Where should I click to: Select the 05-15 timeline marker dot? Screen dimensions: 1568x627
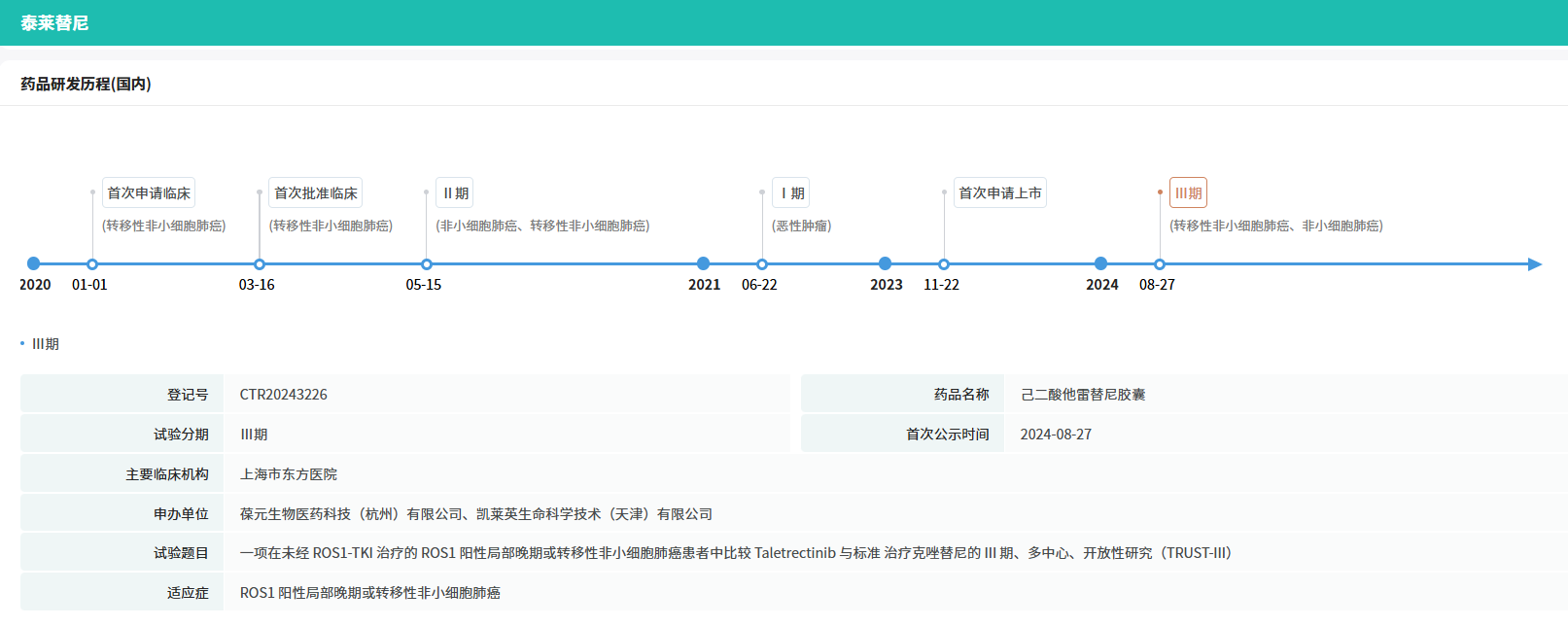(x=427, y=264)
